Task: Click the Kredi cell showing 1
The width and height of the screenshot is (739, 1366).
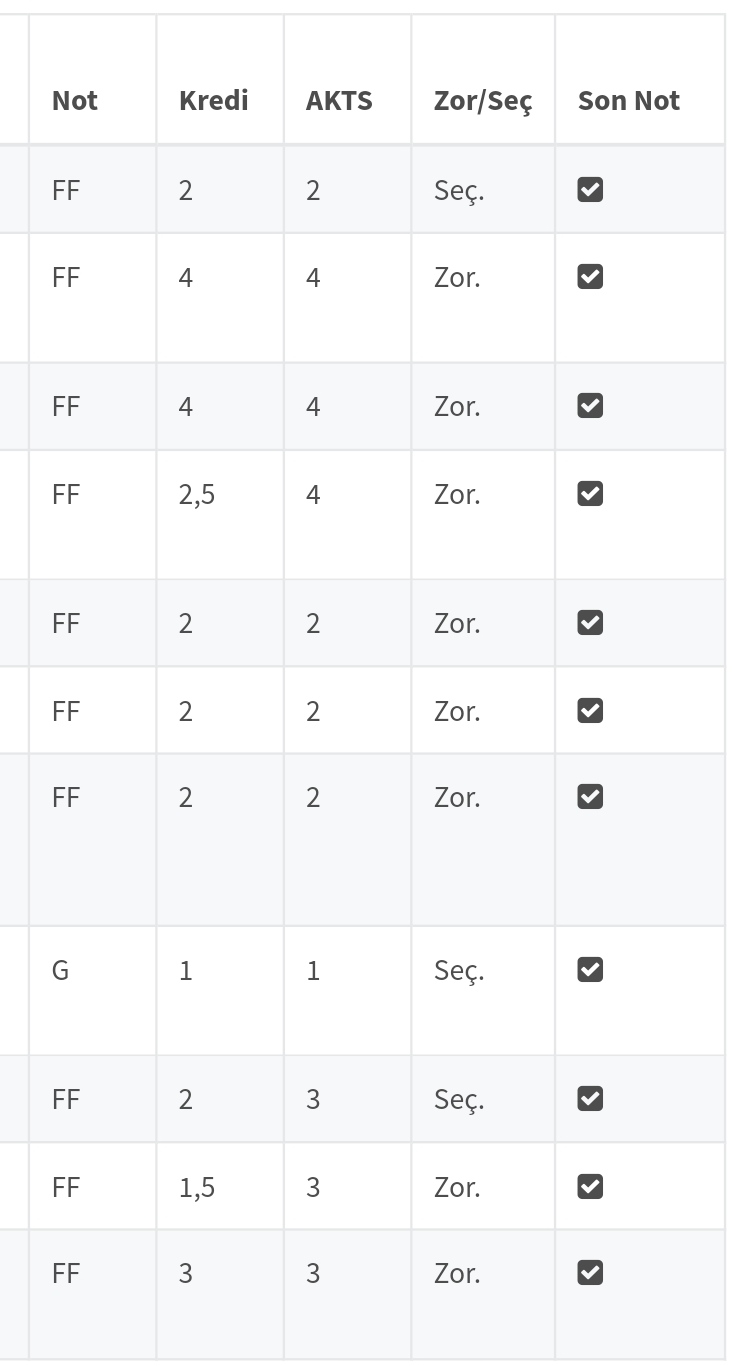Action: click(186, 970)
